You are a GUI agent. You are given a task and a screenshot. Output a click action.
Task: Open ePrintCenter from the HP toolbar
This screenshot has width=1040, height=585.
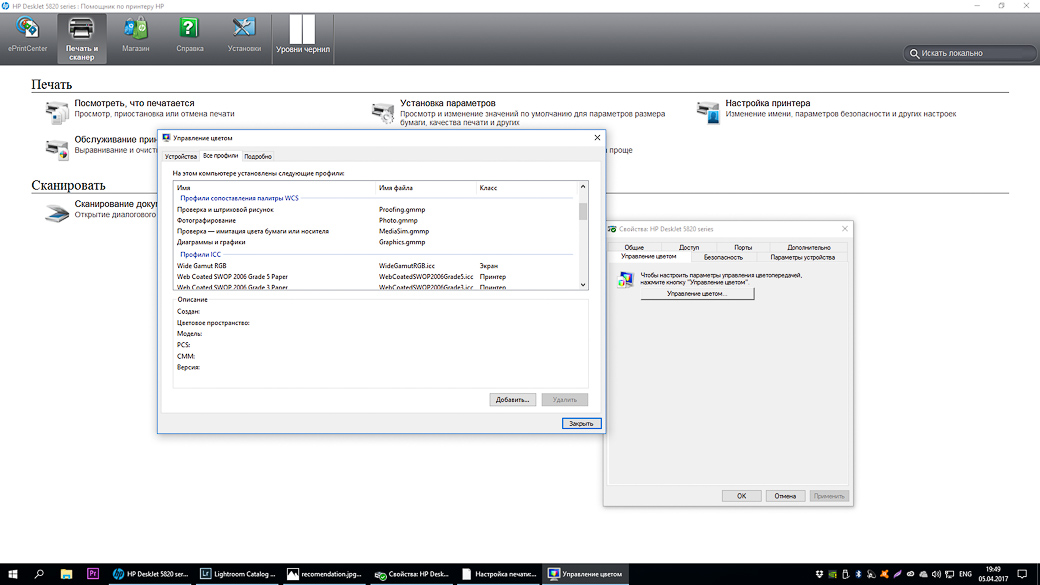pos(27,35)
